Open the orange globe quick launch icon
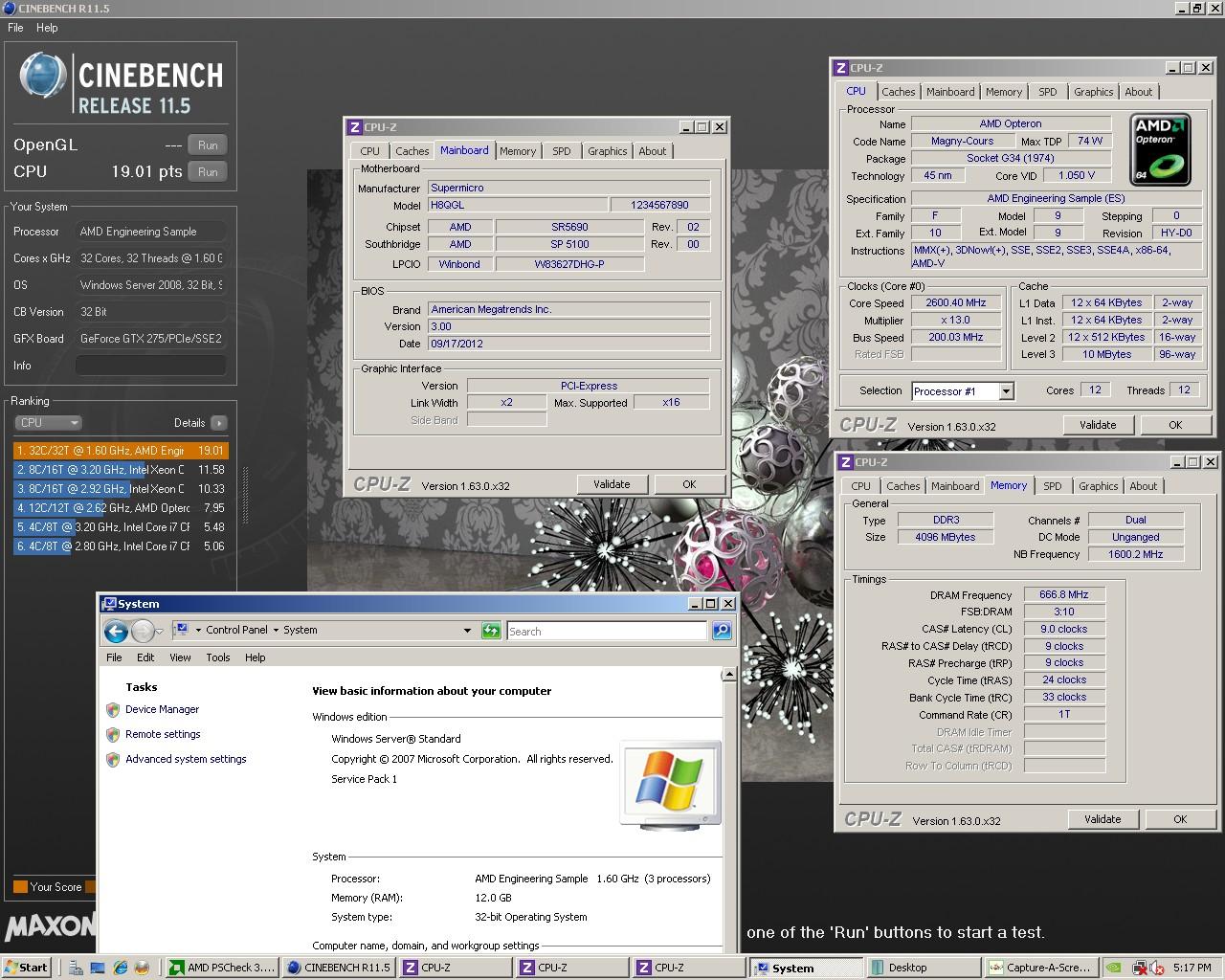 [x=142, y=968]
